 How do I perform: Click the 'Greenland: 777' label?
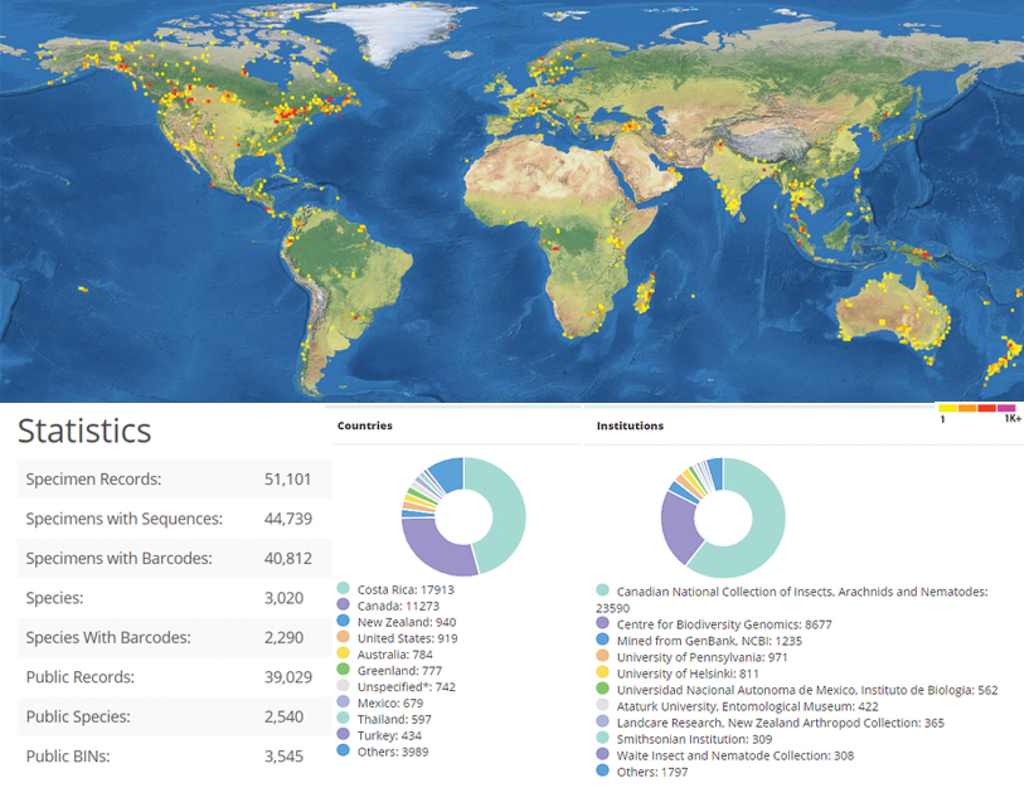400,670
